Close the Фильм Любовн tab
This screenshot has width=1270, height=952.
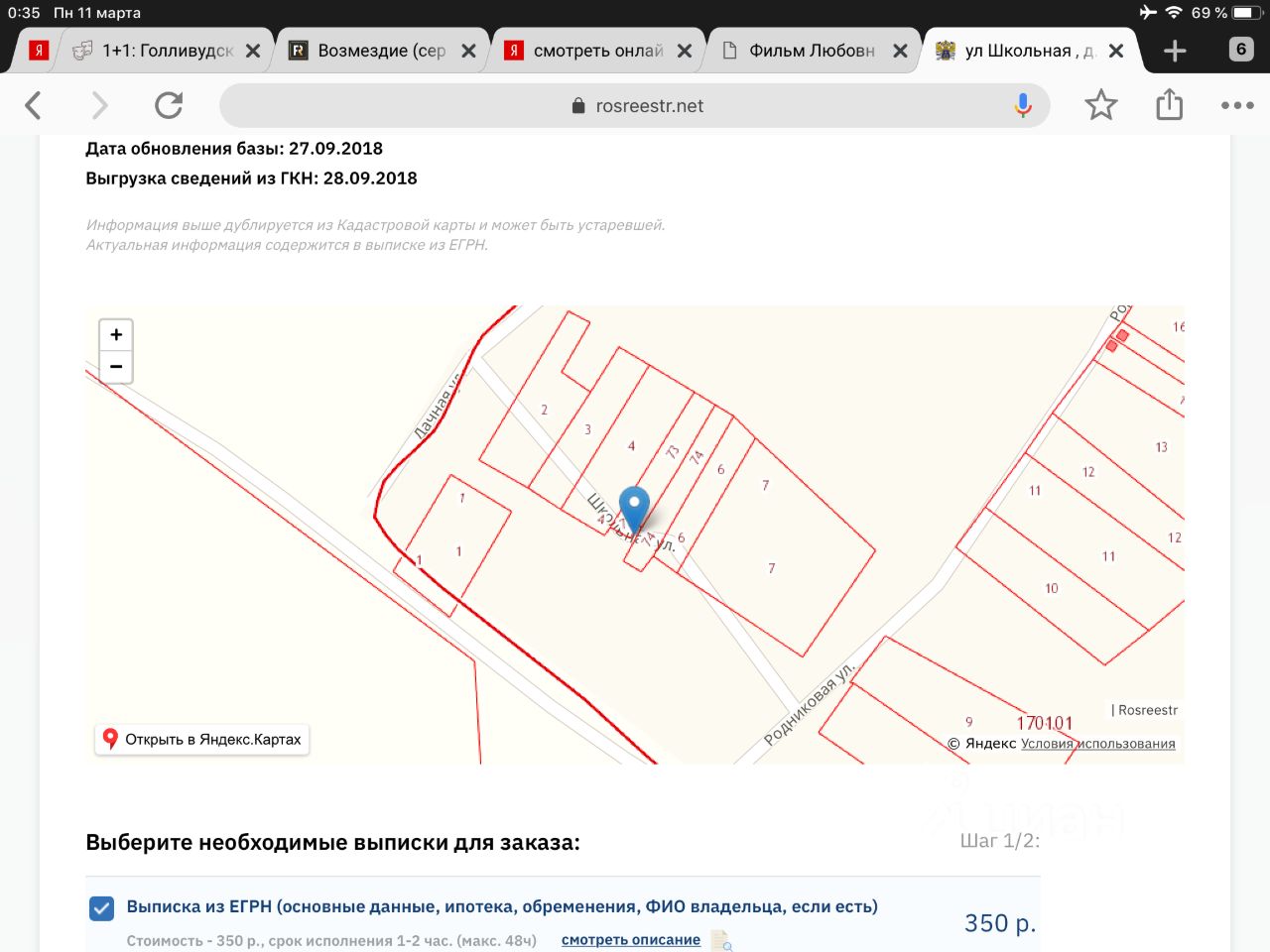click(x=900, y=51)
